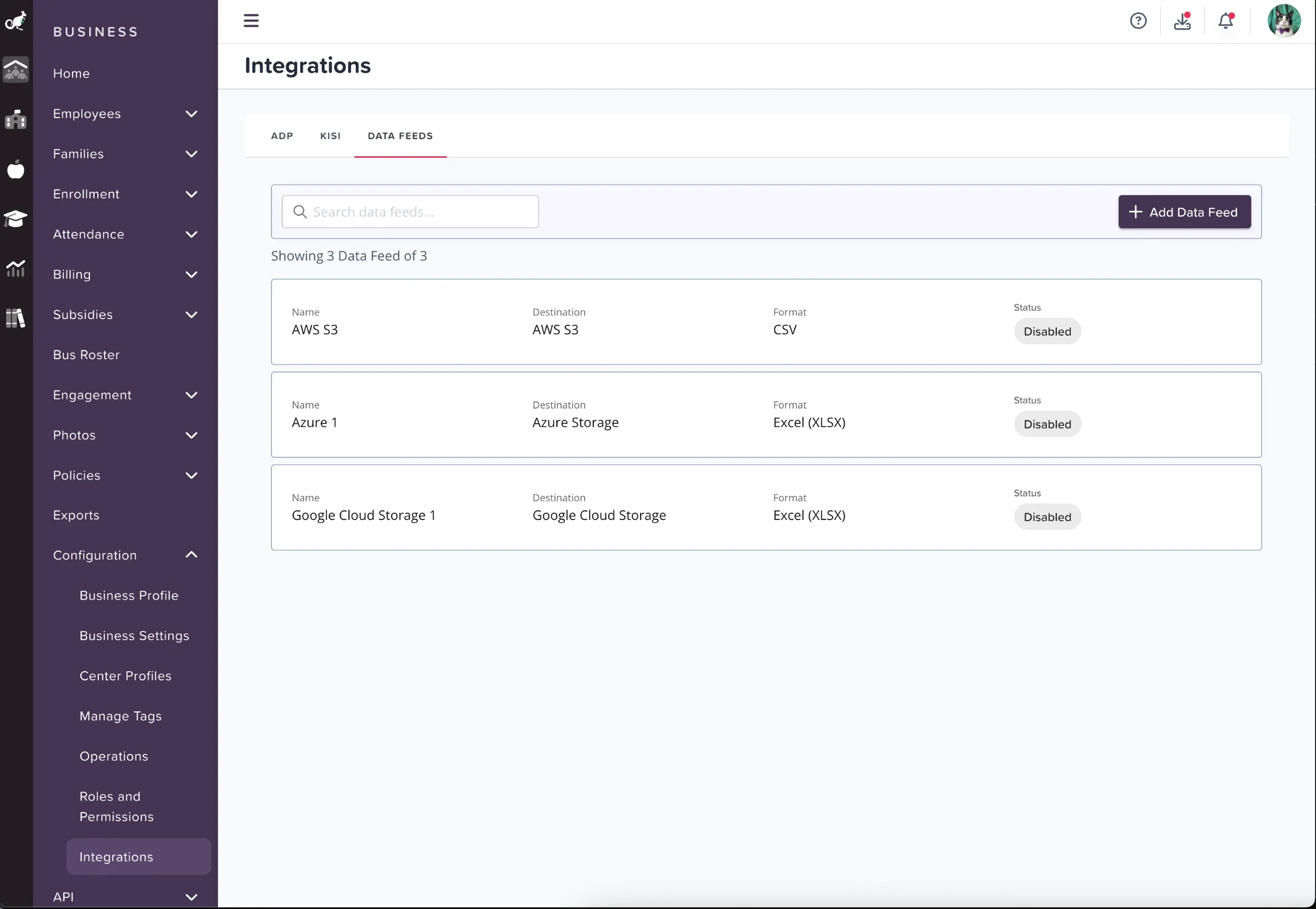Click the user avatar picture
Viewport: 1316px width, 909px height.
click(1284, 21)
